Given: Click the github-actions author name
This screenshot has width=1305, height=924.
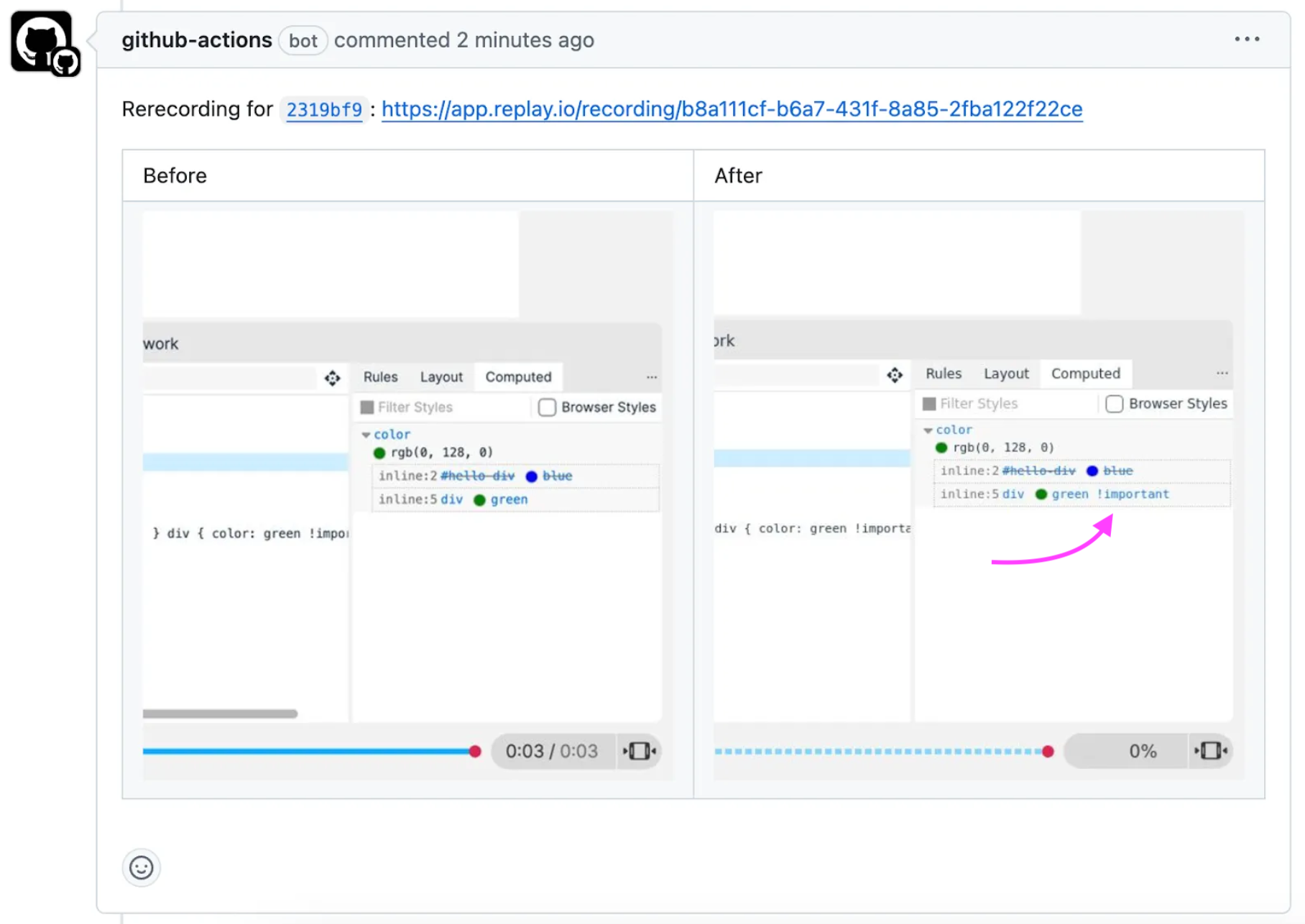Looking at the screenshot, I should 196,40.
